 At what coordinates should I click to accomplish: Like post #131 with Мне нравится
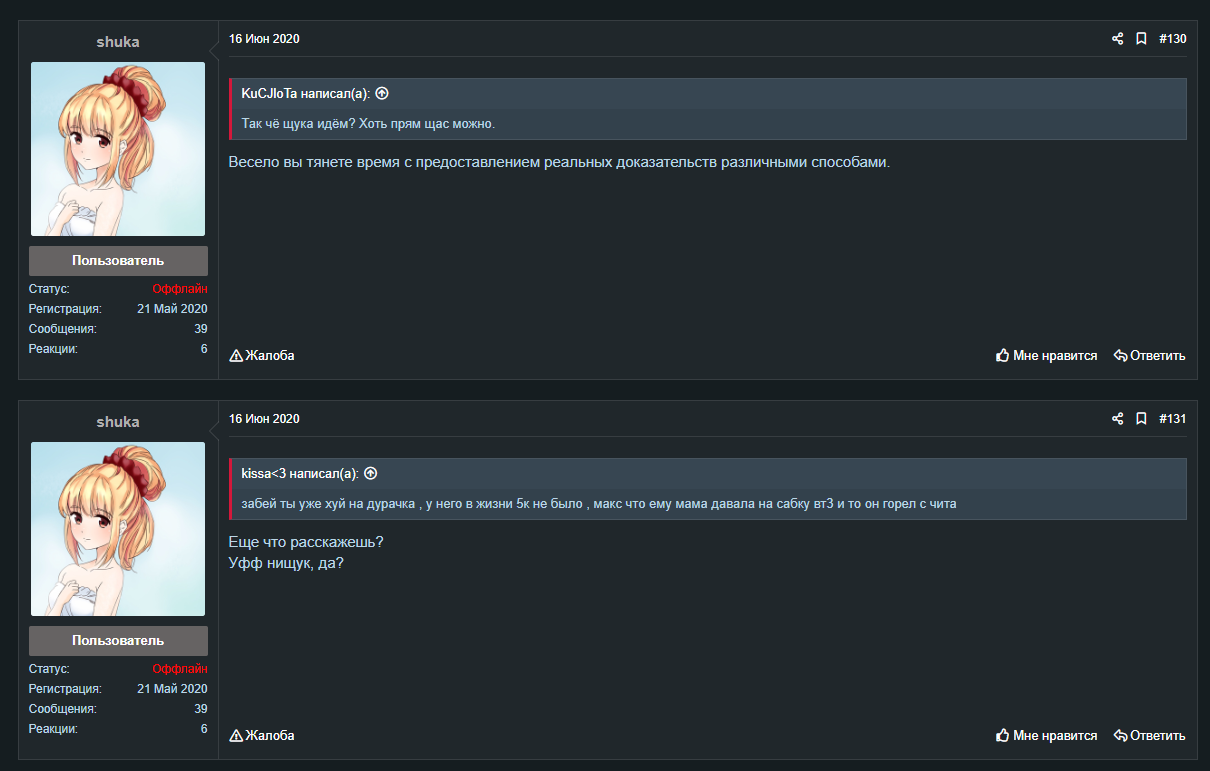pyautogui.click(x=1047, y=735)
